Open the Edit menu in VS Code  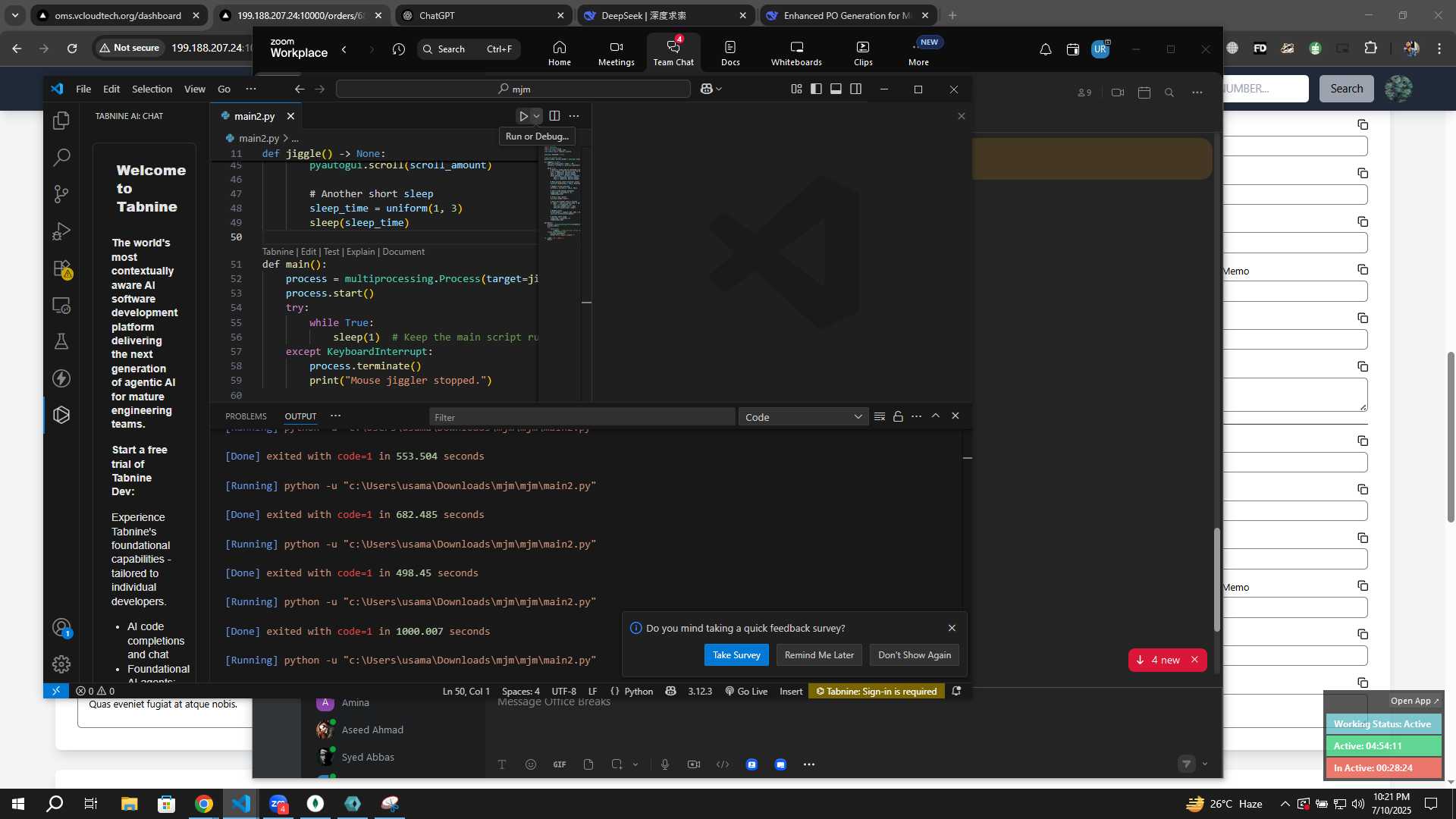111,89
